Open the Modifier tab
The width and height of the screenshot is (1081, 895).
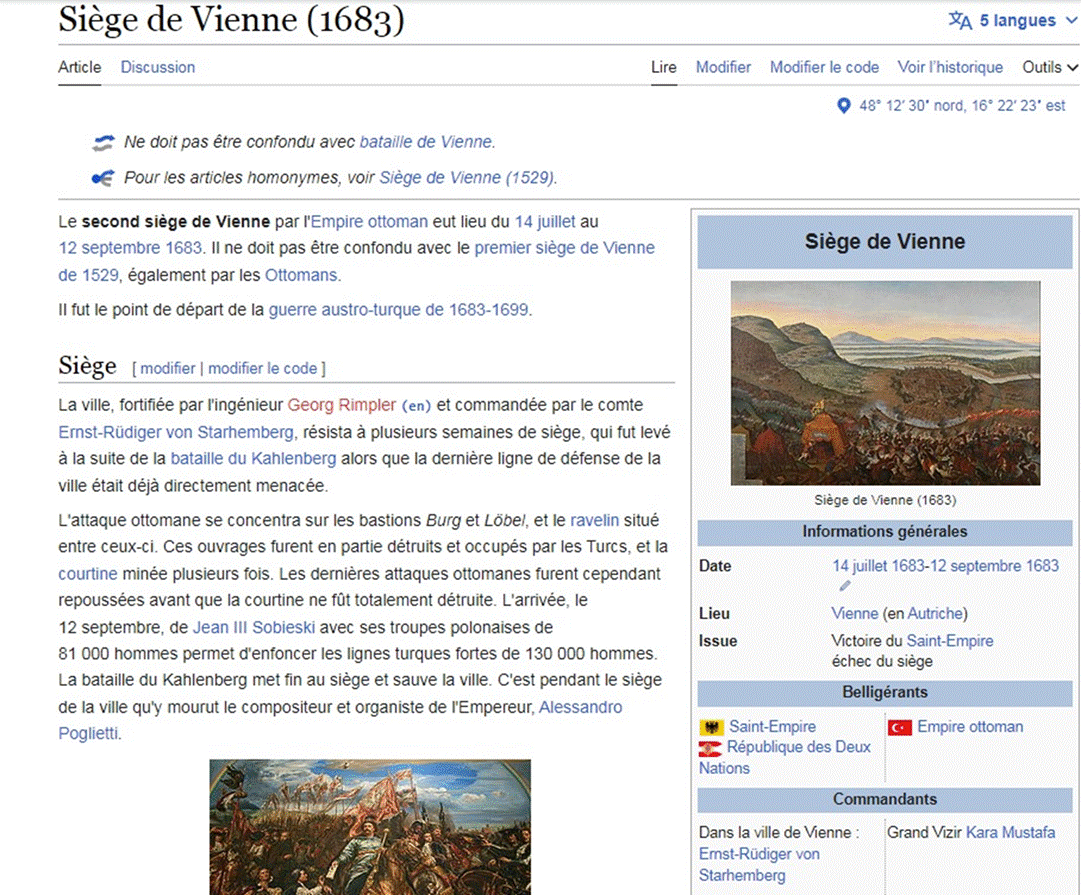point(723,67)
